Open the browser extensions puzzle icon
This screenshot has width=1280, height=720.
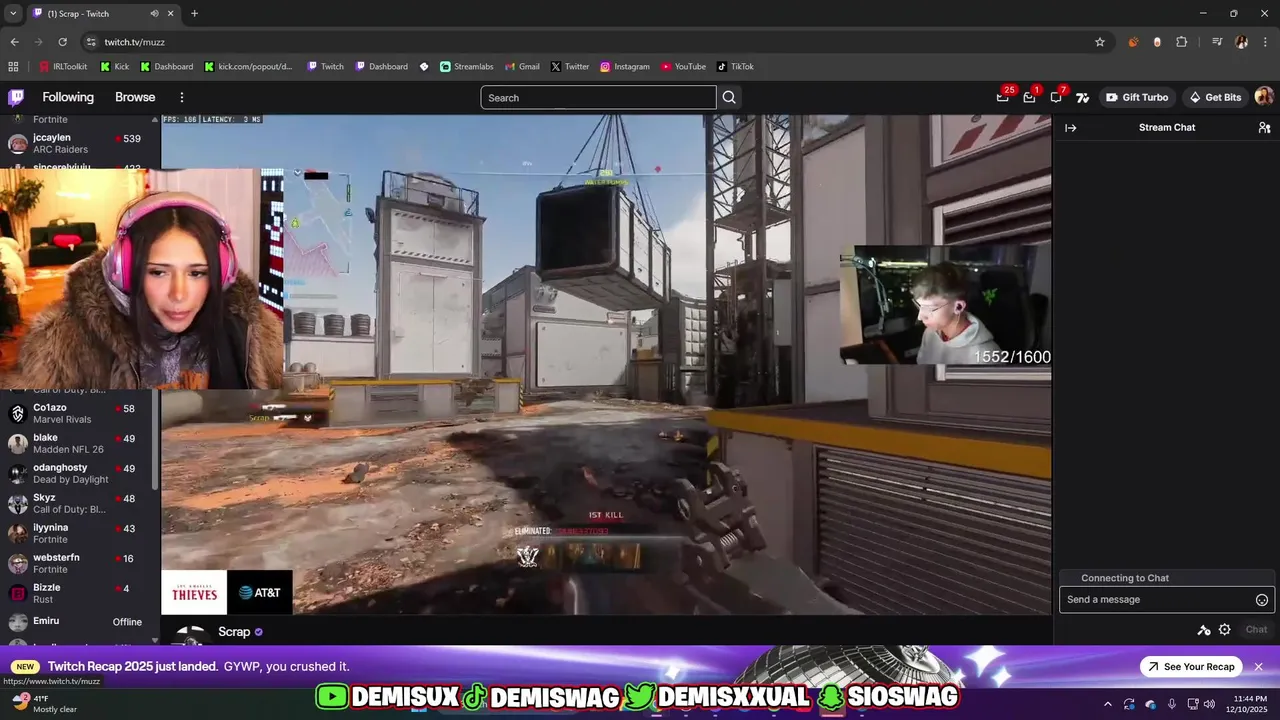[1182, 42]
